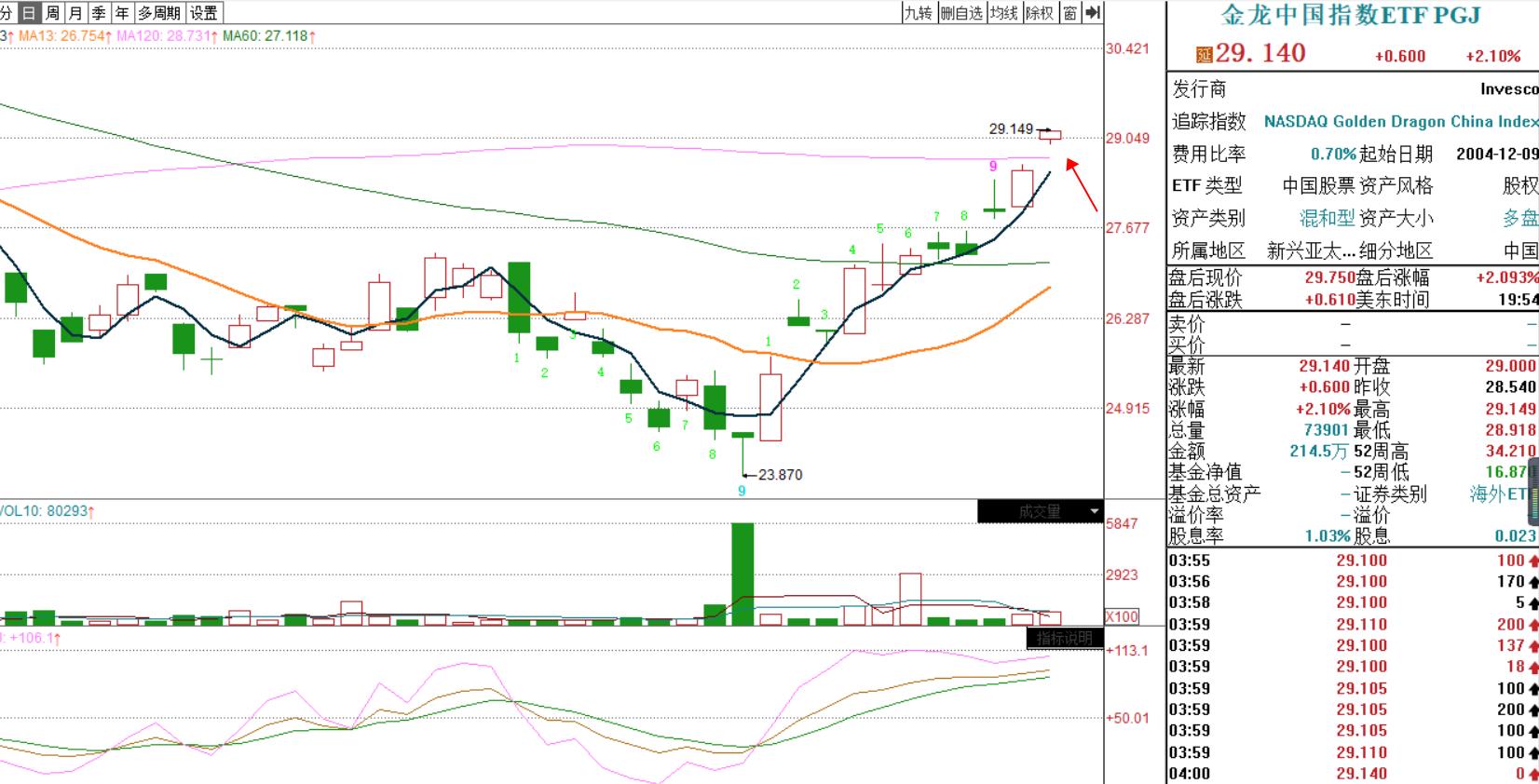Viewport: 1539px width, 784px height.
Task: Click the tallest green volume bar
Action: [x=742, y=574]
